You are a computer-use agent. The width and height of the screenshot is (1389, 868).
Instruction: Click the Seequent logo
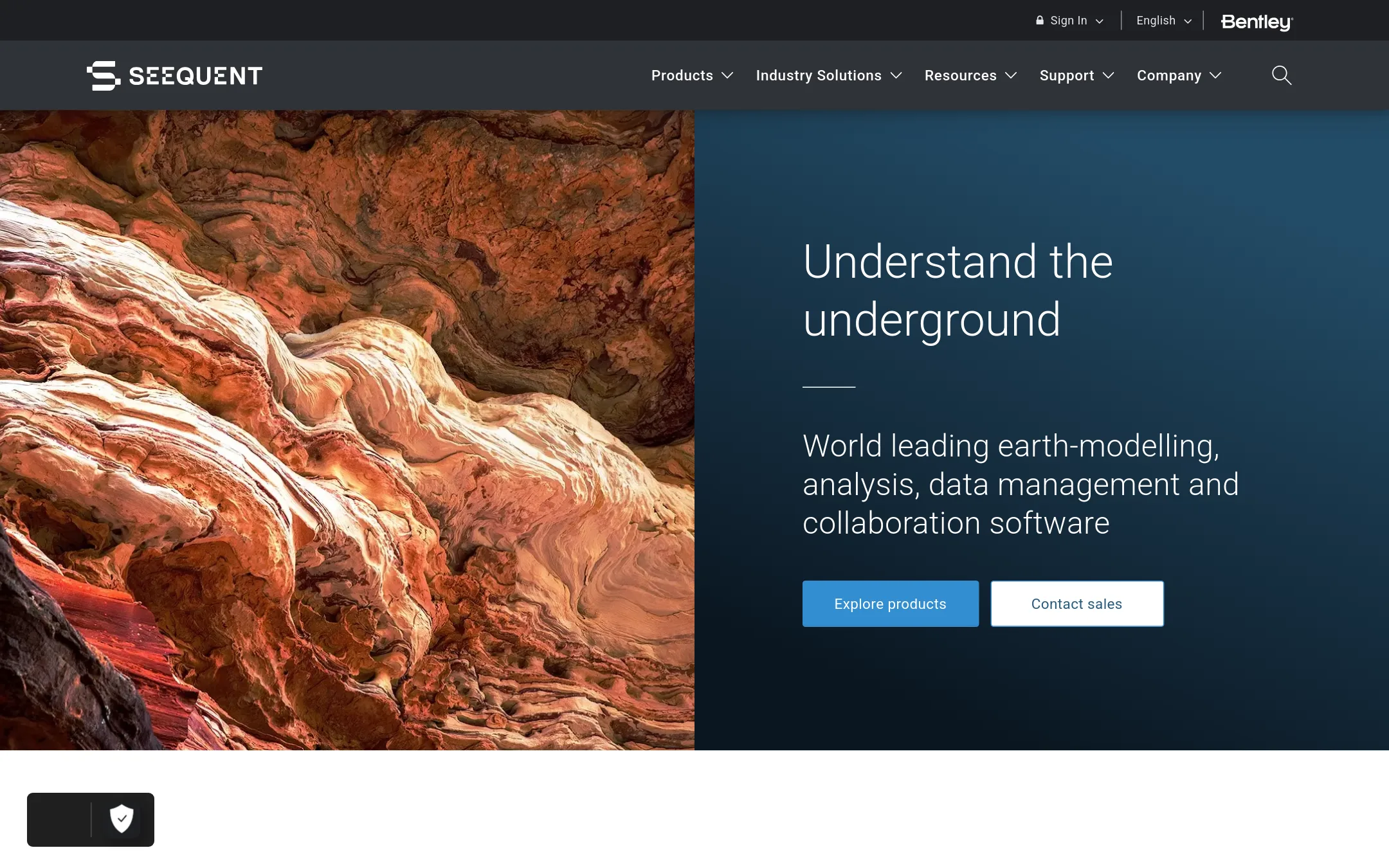[x=174, y=76]
